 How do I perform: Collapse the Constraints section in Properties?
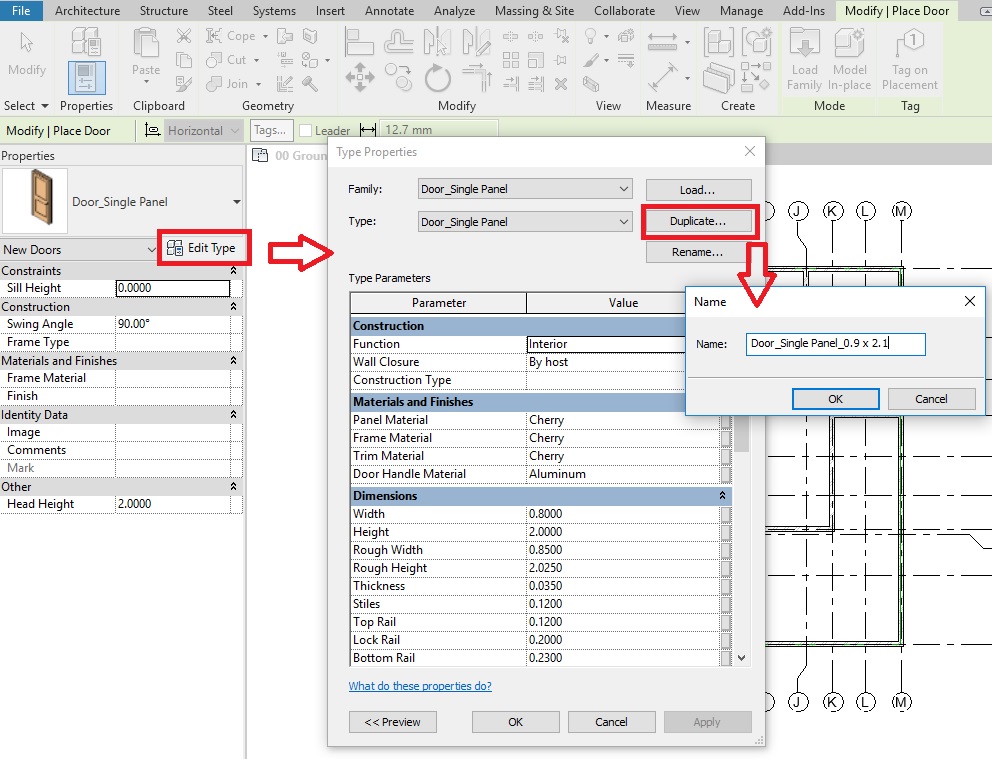(x=234, y=271)
